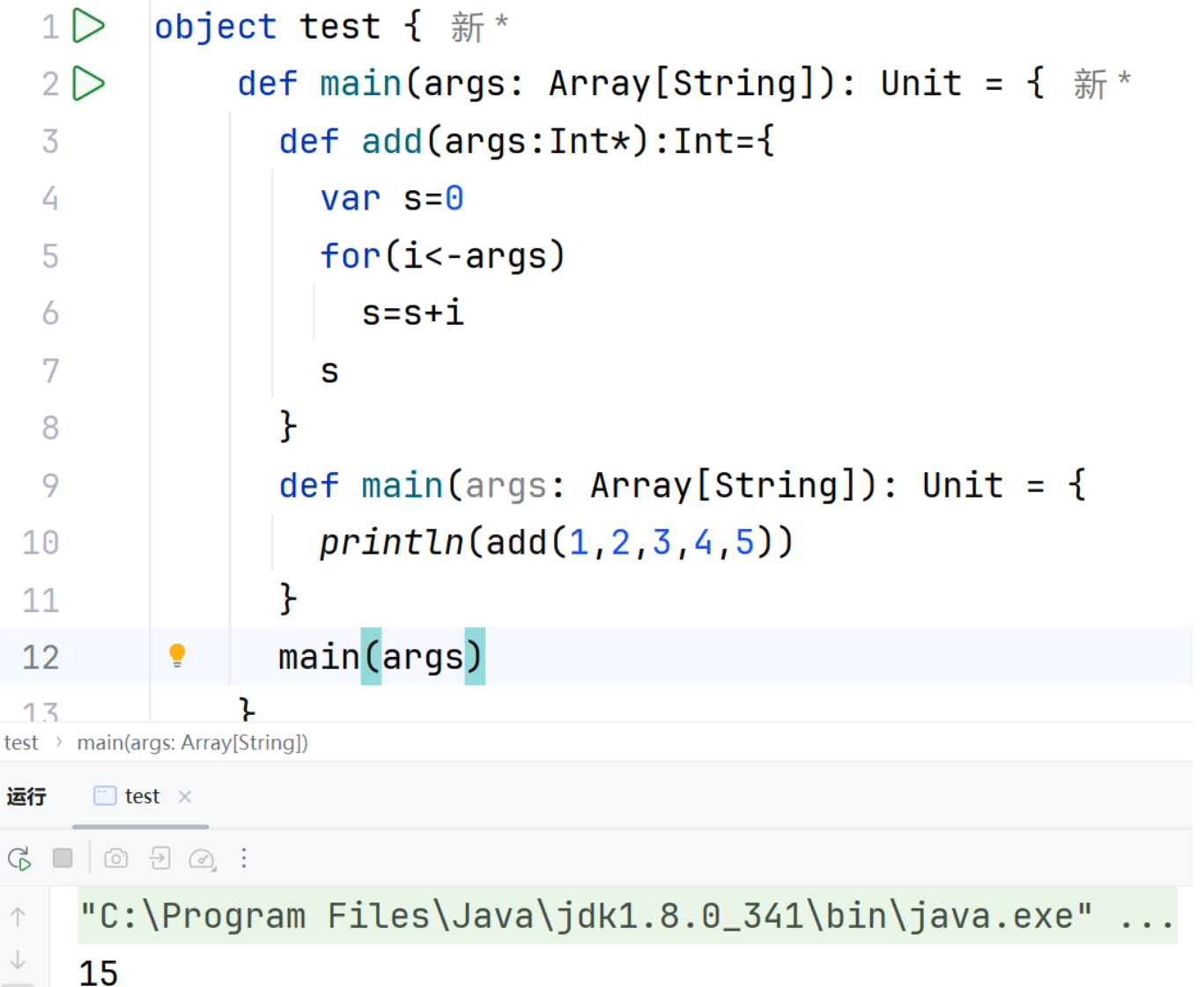Viewport: 1204px width, 987px height.
Task: Run main method from the line 2 gutter arrow
Action: [x=88, y=84]
